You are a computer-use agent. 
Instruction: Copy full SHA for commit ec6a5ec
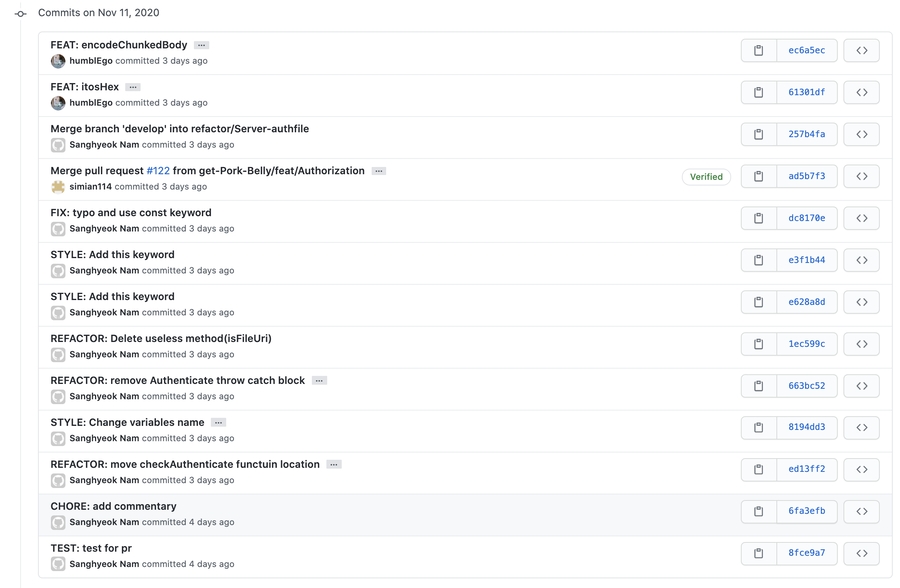point(758,50)
